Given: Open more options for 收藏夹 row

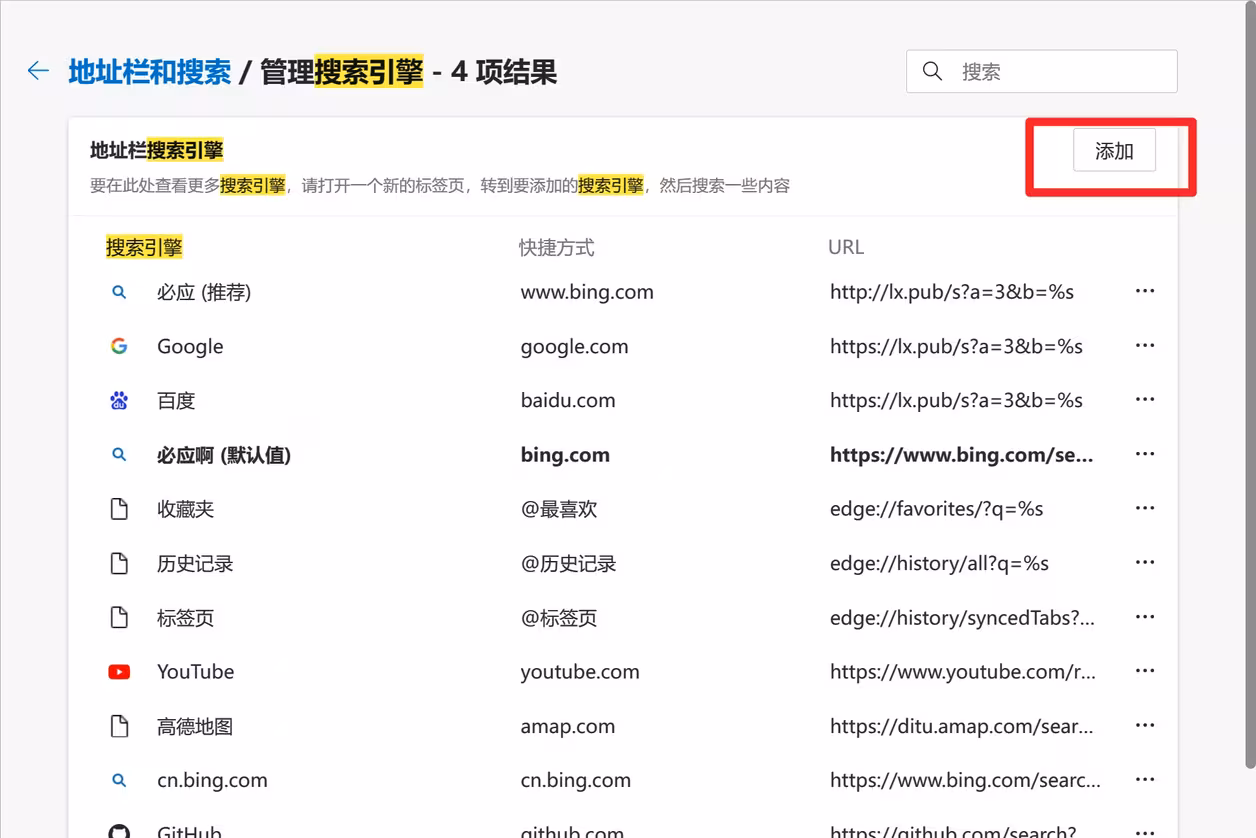Looking at the screenshot, I should (x=1145, y=508).
